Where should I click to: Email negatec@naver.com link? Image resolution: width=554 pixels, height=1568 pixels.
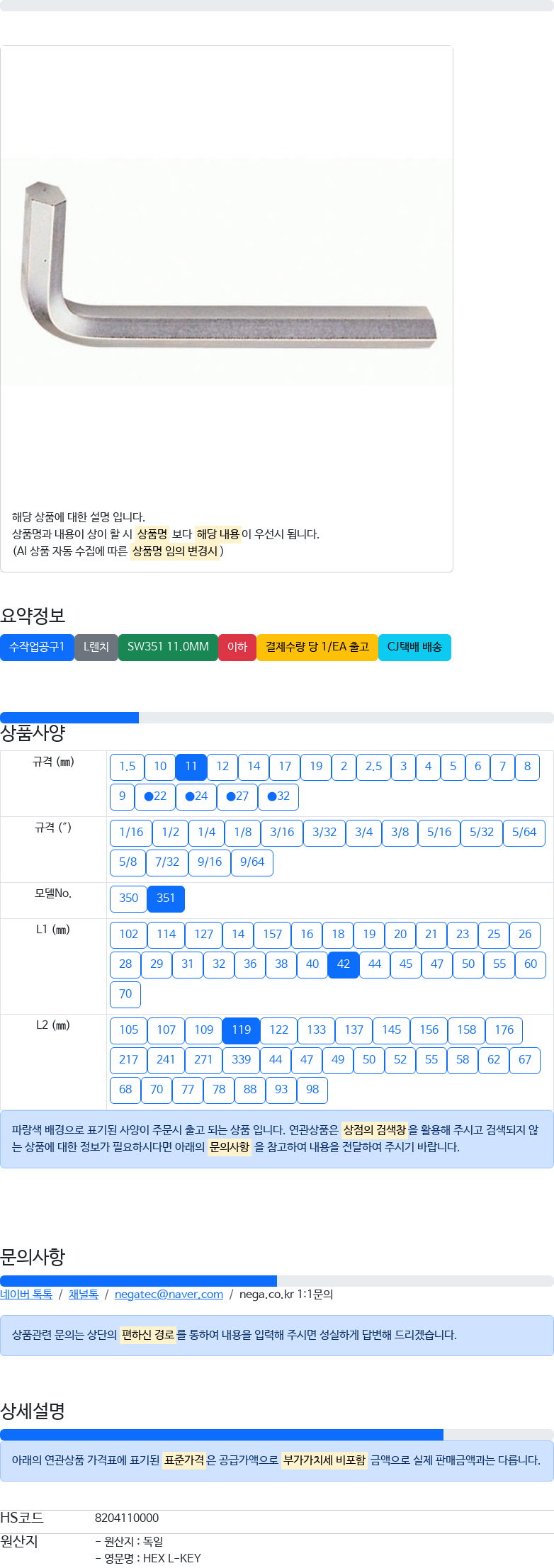[x=169, y=1295]
